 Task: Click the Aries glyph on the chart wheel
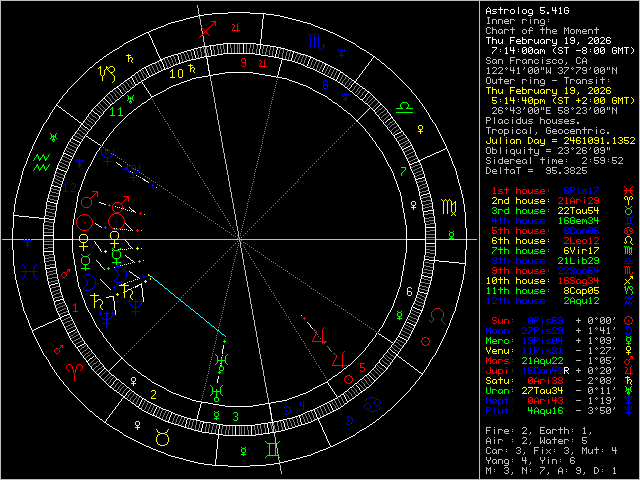[x=76, y=370]
